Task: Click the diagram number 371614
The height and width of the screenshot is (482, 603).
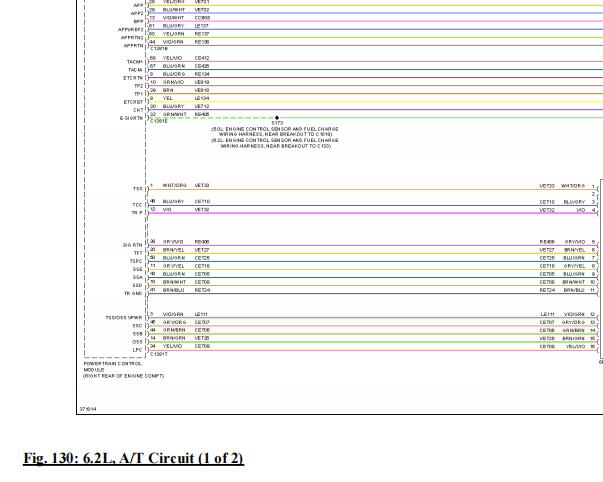Action: (88, 409)
